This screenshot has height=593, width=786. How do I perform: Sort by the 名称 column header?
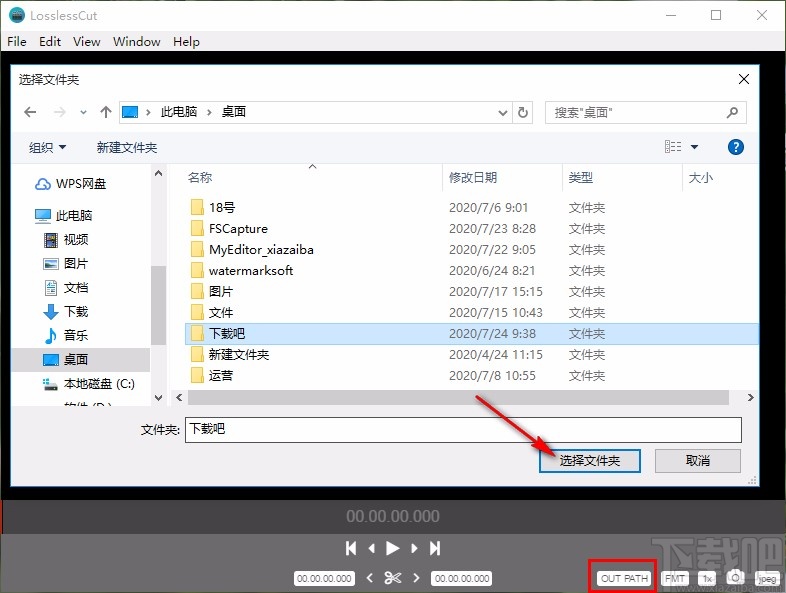[x=200, y=177]
